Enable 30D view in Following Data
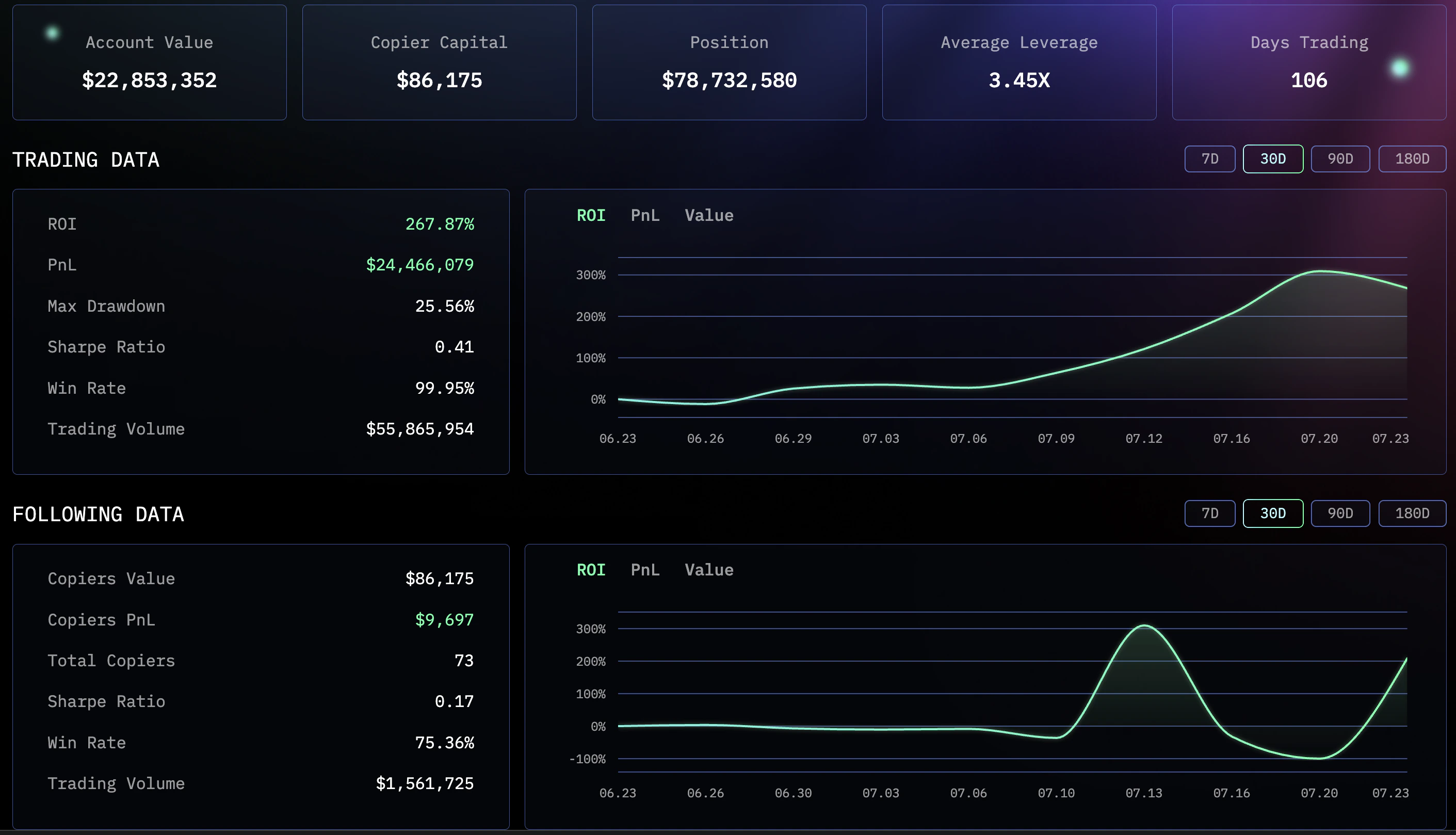The width and height of the screenshot is (1456, 835). (1272, 513)
